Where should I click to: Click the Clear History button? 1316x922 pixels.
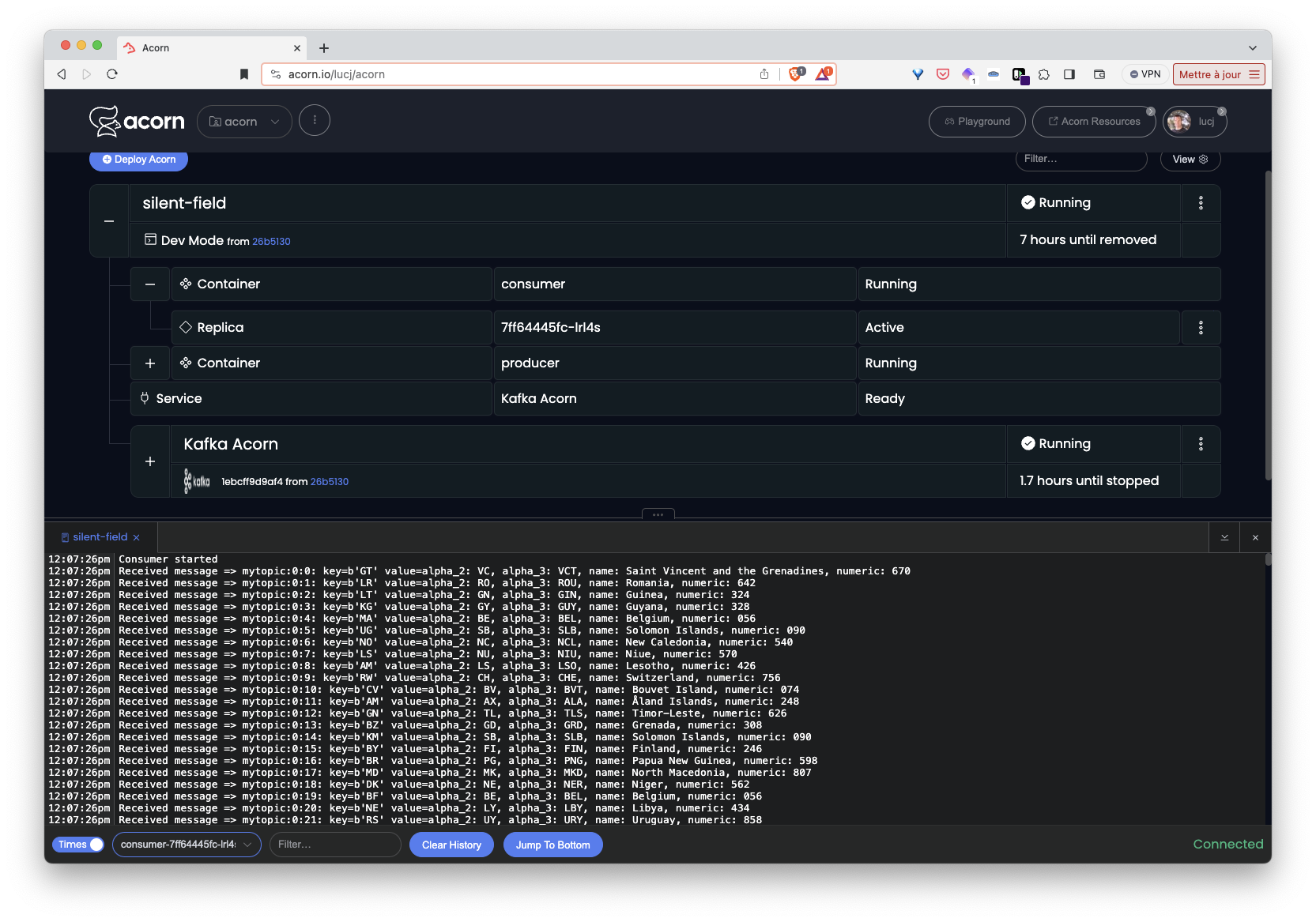(x=451, y=845)
